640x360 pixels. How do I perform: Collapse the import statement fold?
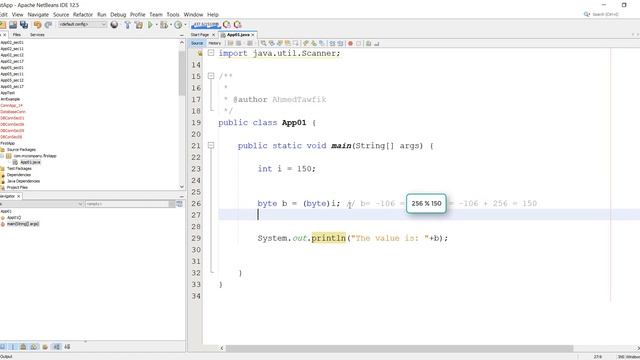click(x=211, y=53)
